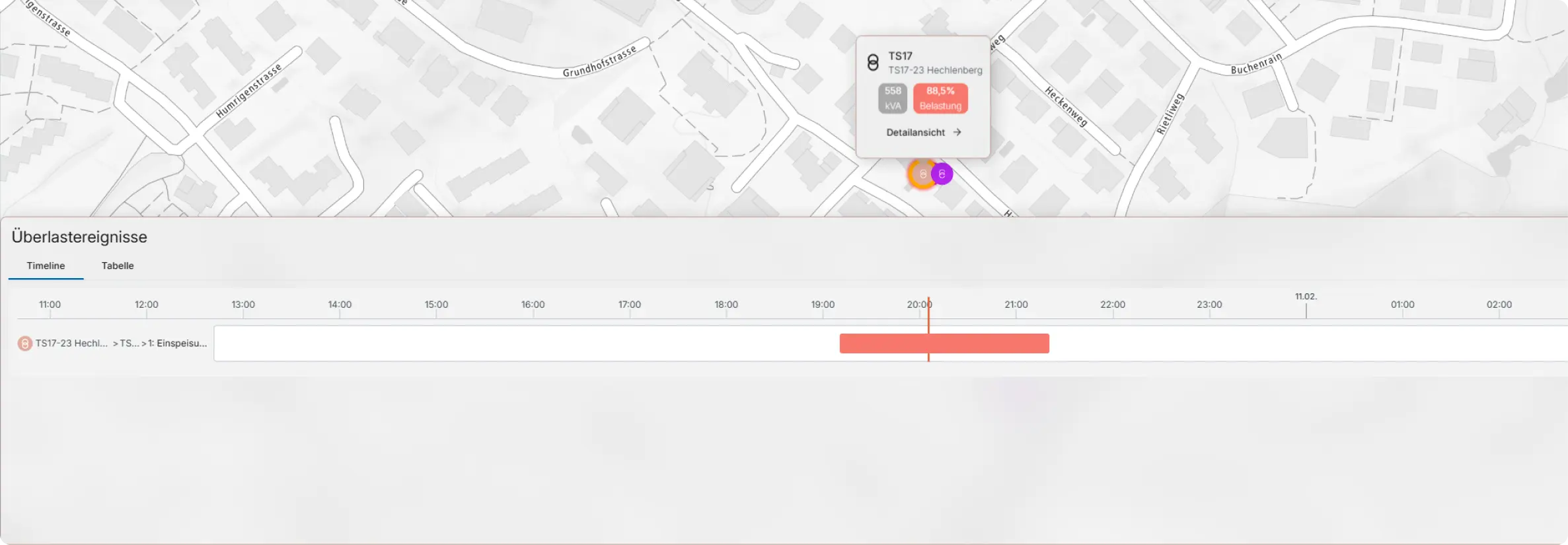Click the Grundhofstrasse street label
1568x545 pixels.
tap(600, 61)
